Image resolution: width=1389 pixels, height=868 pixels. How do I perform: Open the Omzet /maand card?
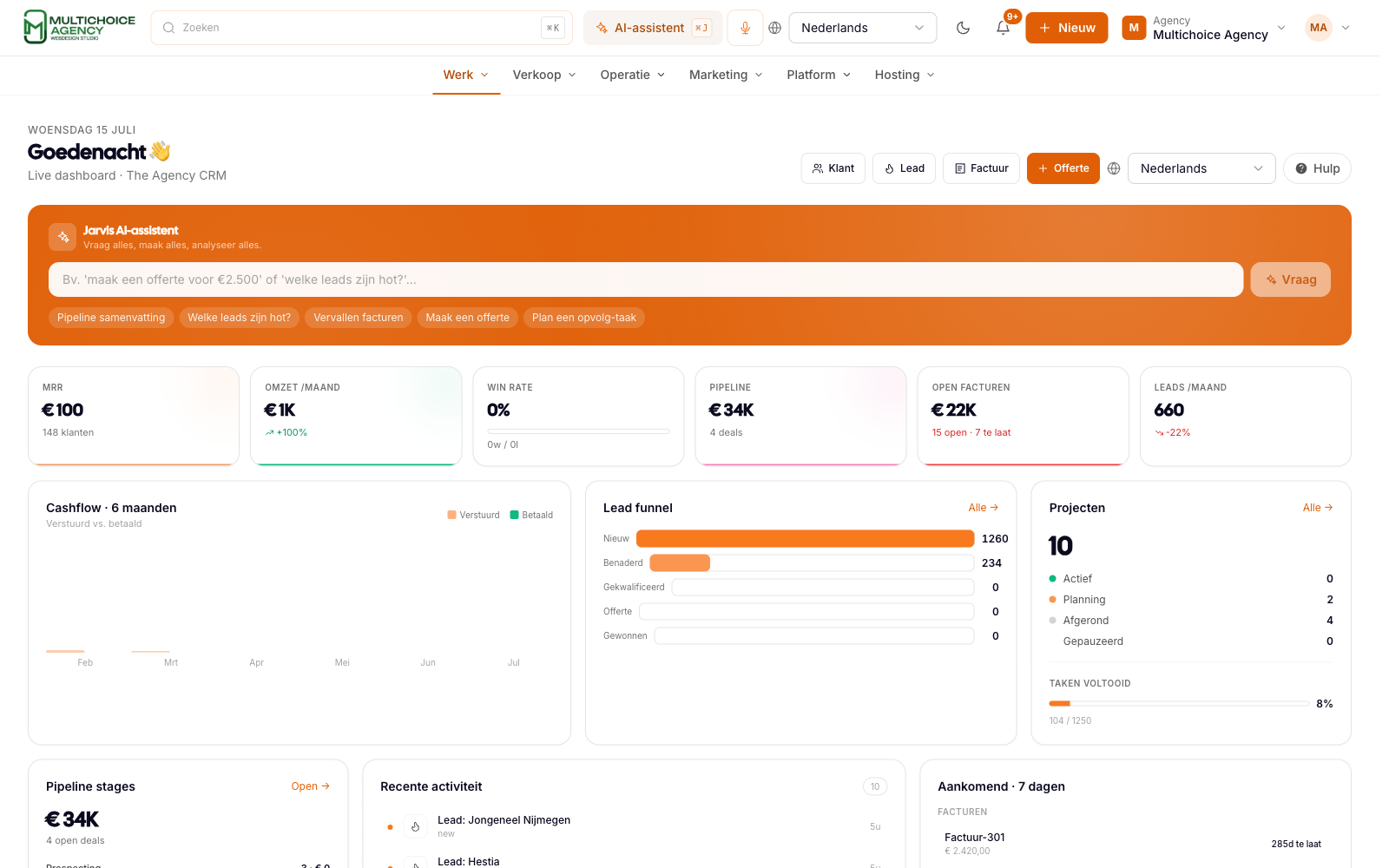click(x=356, y=416)
